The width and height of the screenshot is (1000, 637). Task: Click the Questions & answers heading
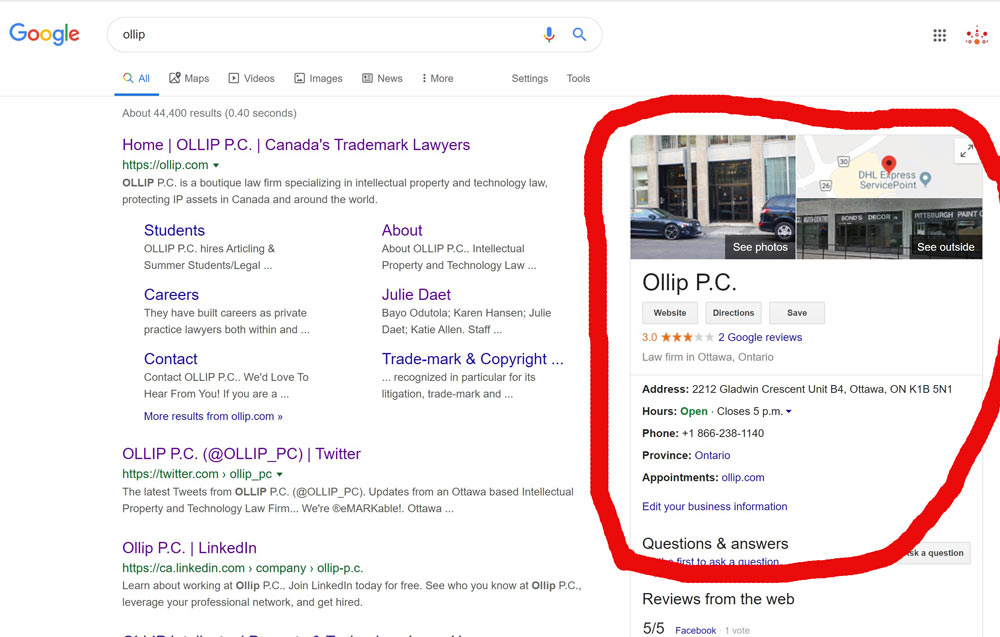click(715, 544)
